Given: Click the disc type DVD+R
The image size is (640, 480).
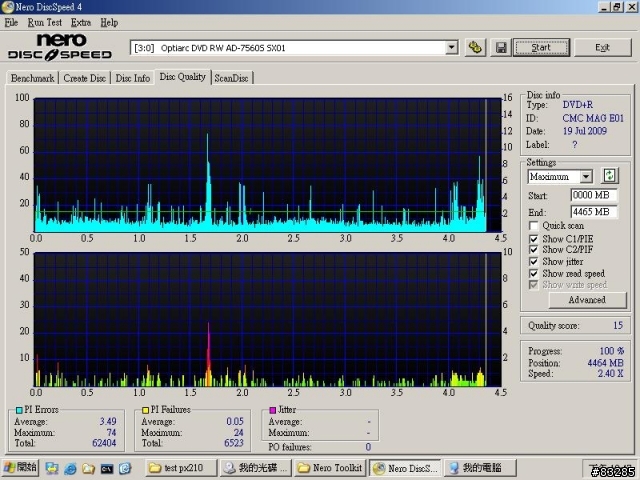Looking at the screenshot, I should click(x=578, y=105).
